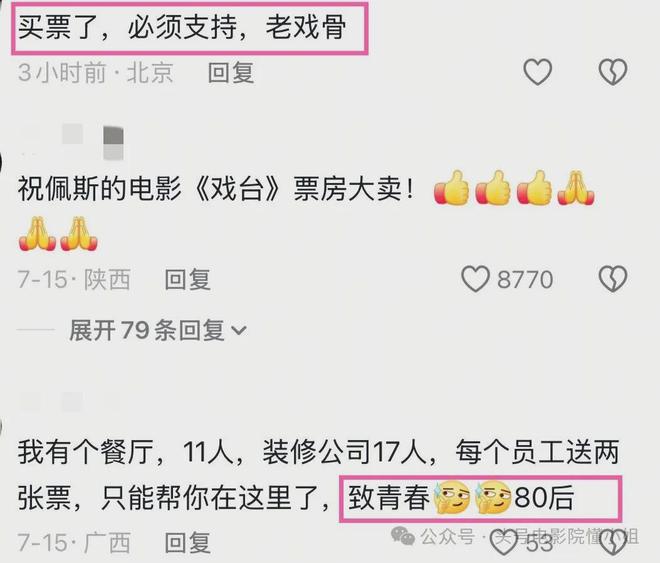The width and height of the screenshot is (660, 563).
Task: Tap the 8770 like count
Action: click(525, 279)
